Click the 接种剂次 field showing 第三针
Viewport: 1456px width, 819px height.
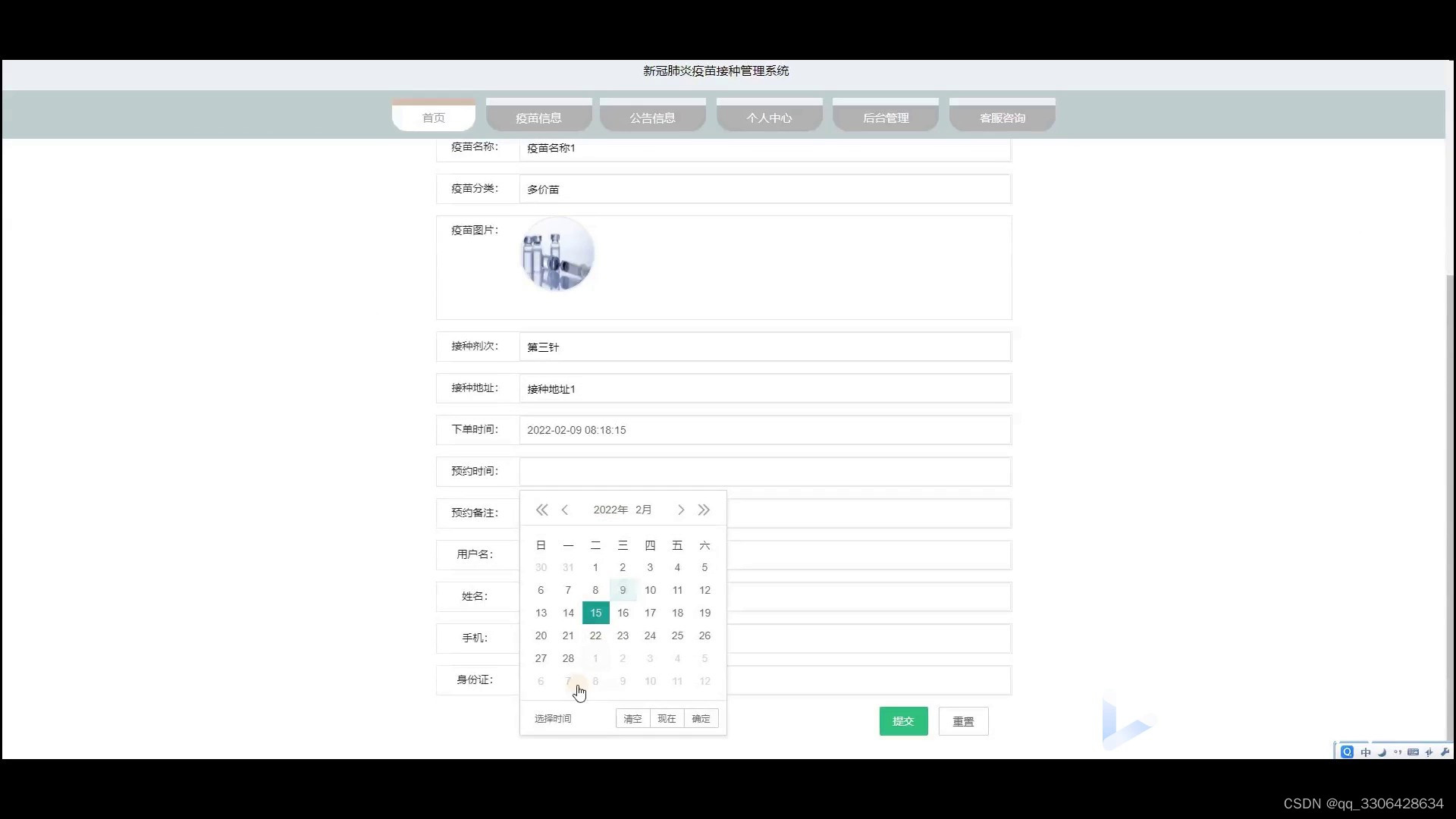(764, 347)
